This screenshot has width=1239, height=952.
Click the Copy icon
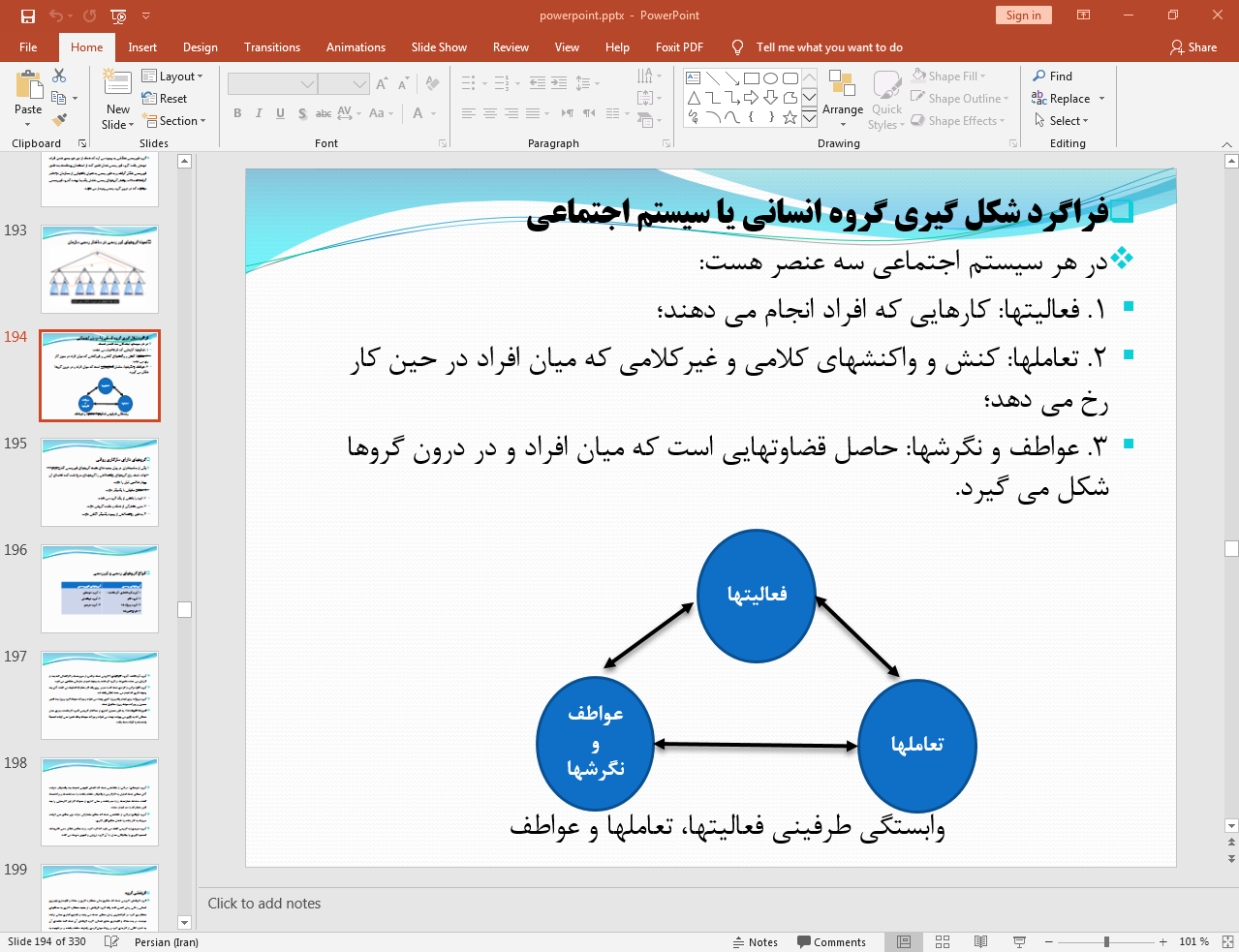click(59, 98)
